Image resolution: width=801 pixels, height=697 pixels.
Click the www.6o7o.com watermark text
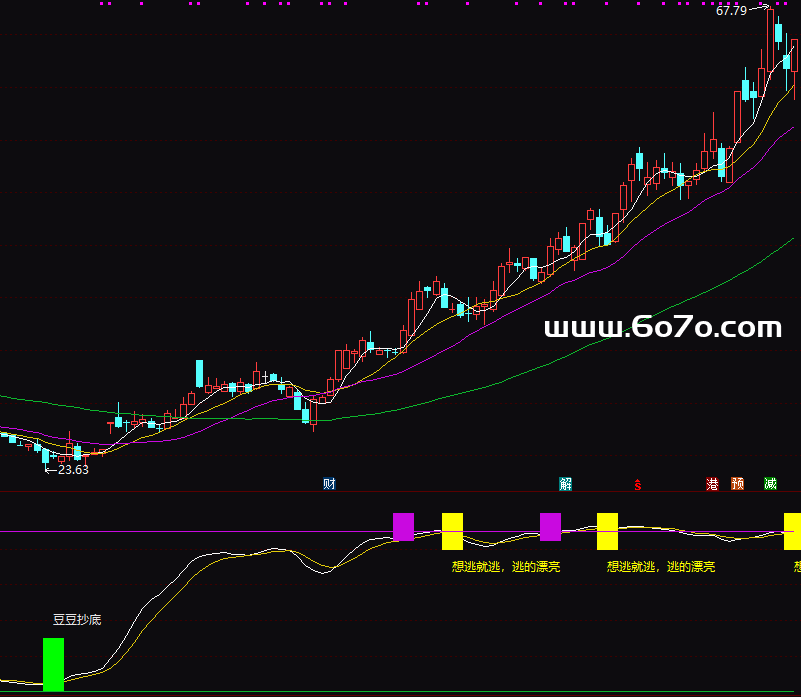[x=662, y=327]
